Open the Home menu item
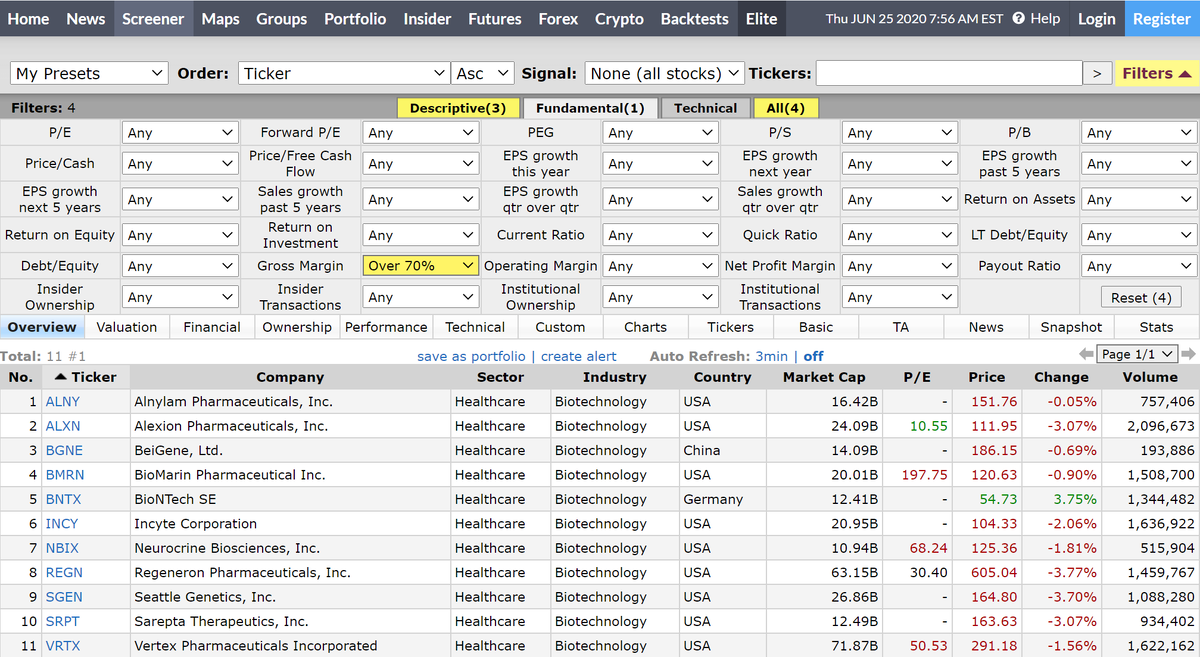 (x=28, y=19)
